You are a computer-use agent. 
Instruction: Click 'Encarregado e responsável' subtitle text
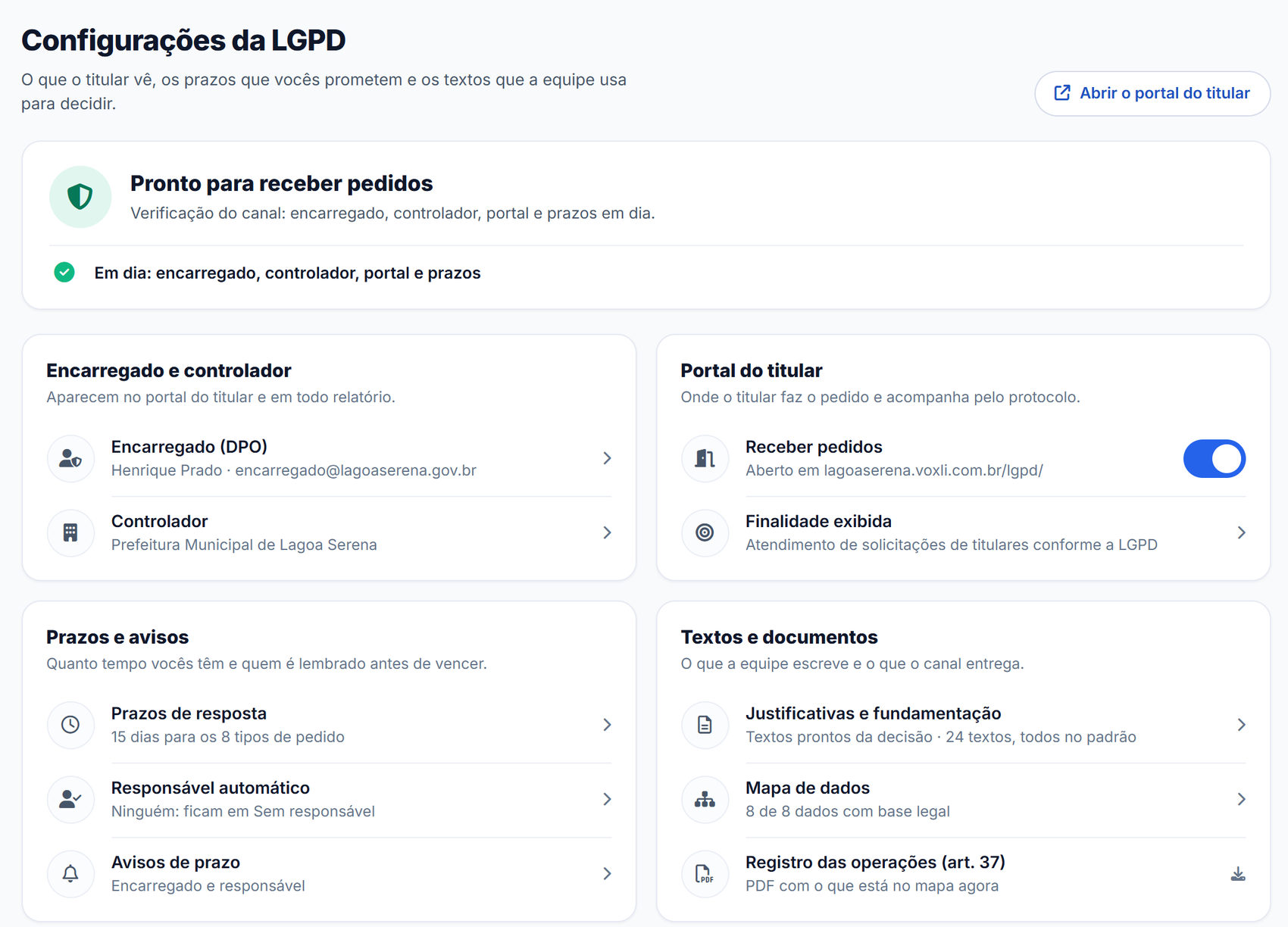208,885
